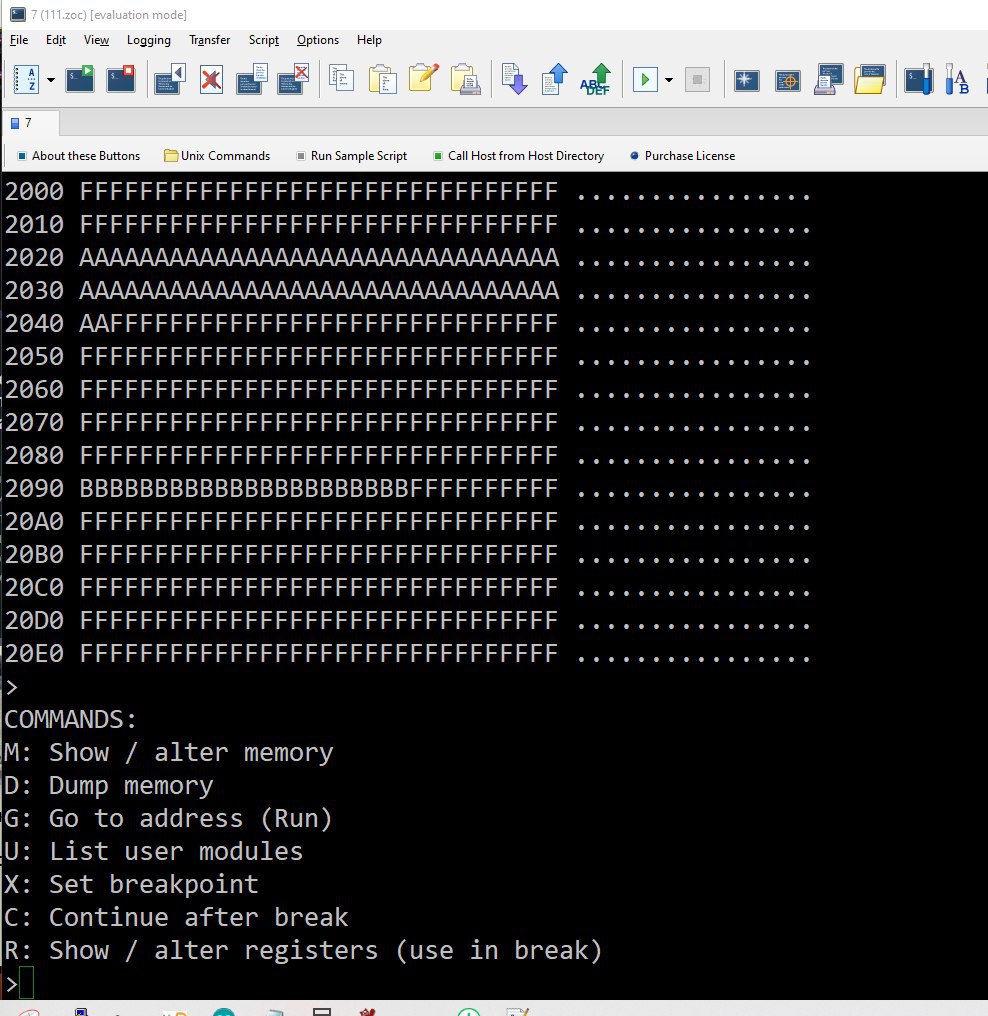
Task: Click the yellow open folder toolbar icon
Action: point(870,80)
